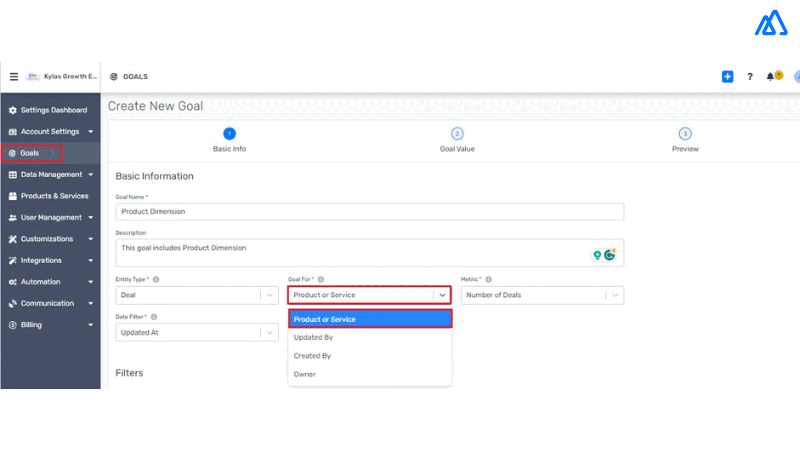
Task: Open Products & Services in sidebar
Action: (54, 196)
